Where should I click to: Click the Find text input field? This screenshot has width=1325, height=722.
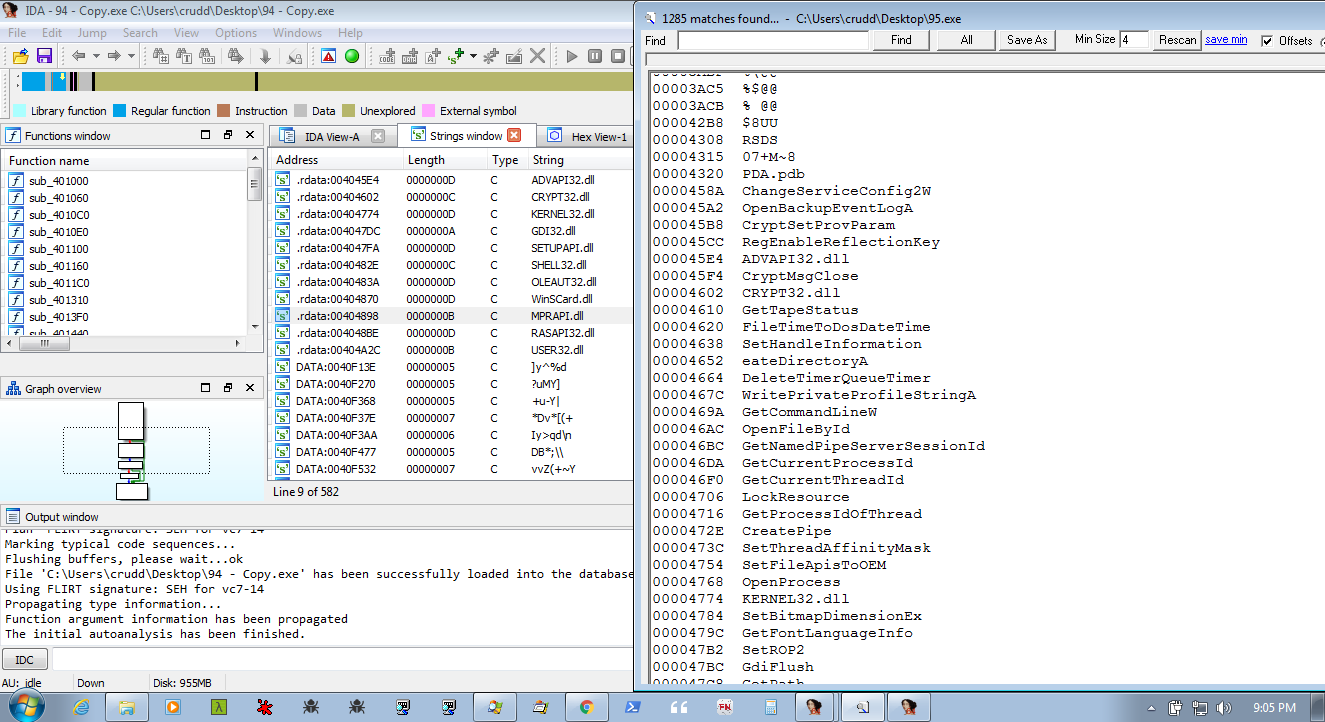point(773,40)
